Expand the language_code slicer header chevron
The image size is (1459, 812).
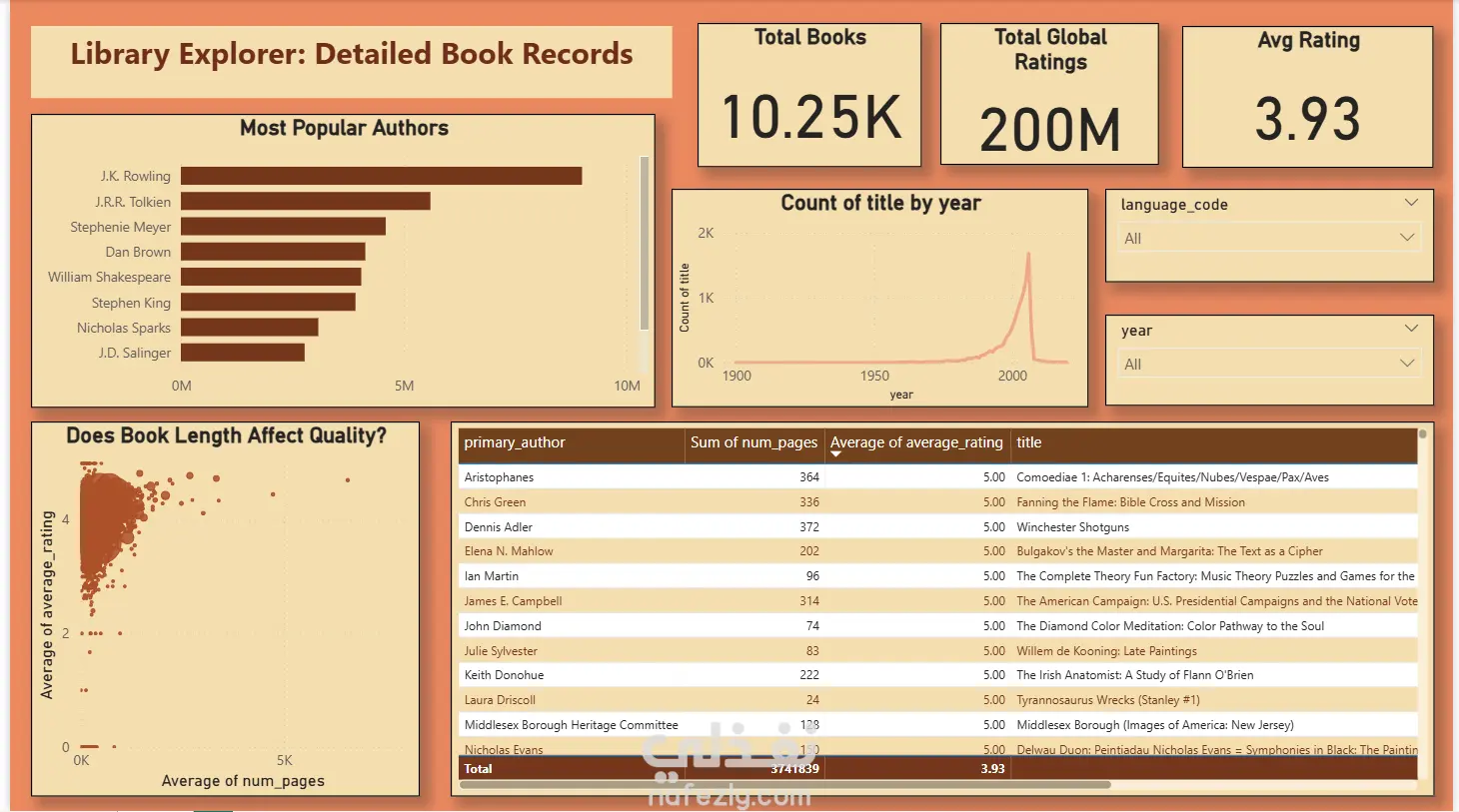(1411, 203)
